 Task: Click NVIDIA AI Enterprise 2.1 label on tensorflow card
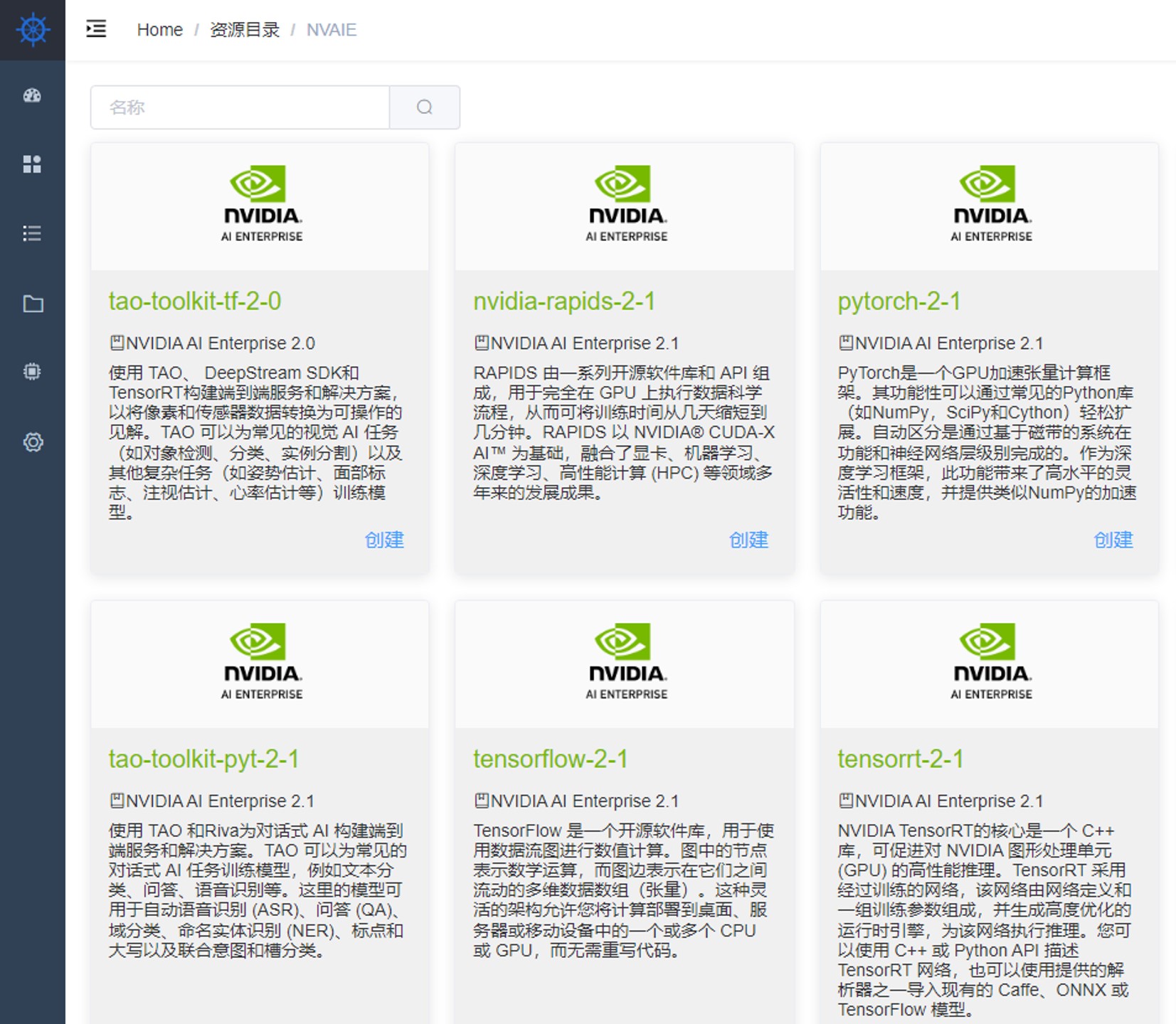576,801
